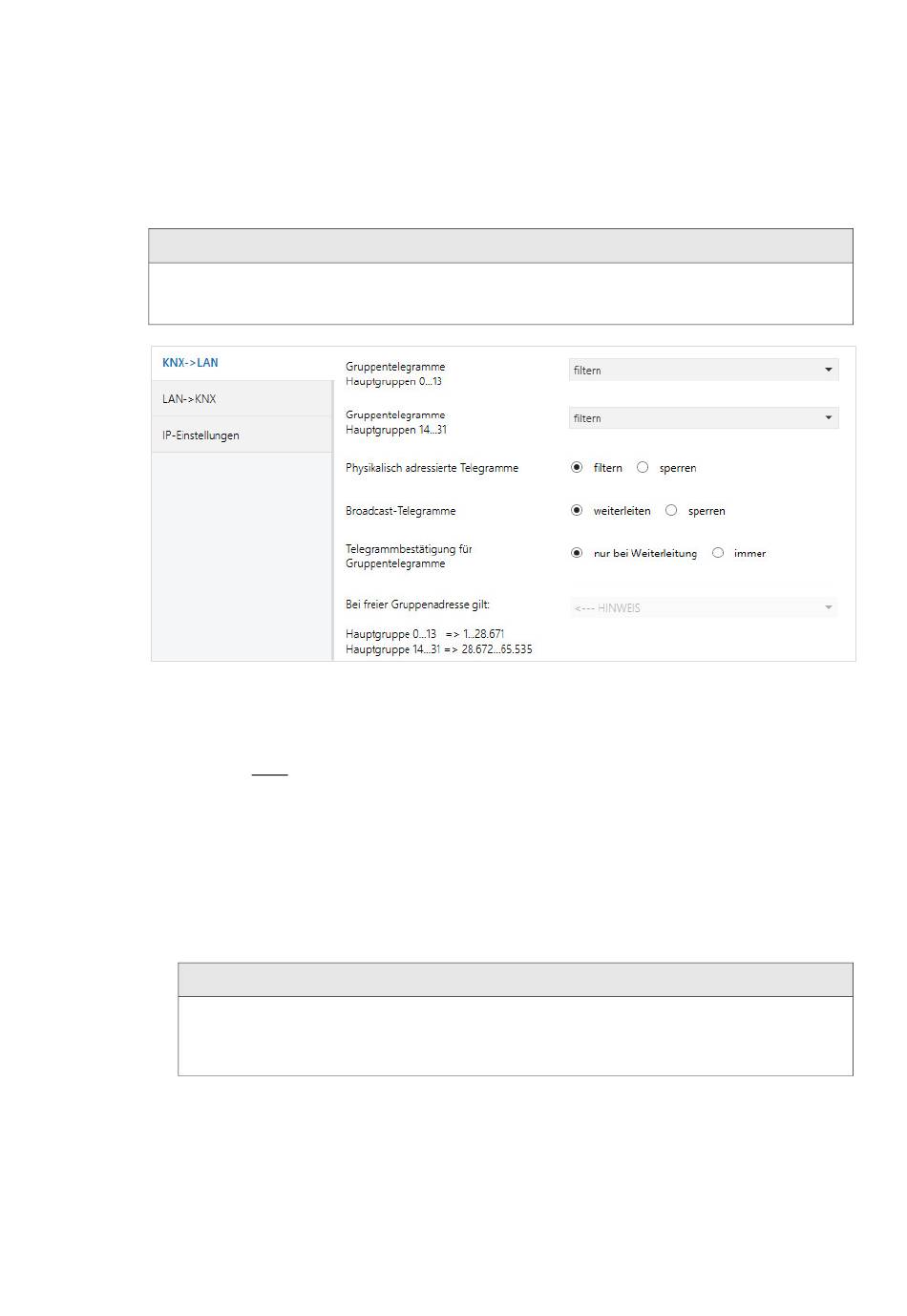Click Gruppentelegramme Hauptgruppen 0...13 label
The height and width of the screenshot is (1316, 907).
click(395, 373)
